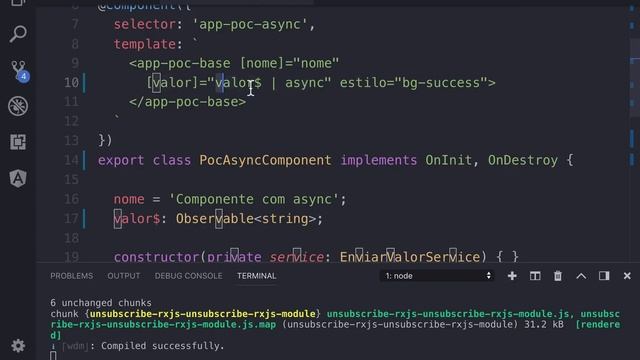
Task: Click 'async' pipe in line 10
Action: [x=304, y=83]
